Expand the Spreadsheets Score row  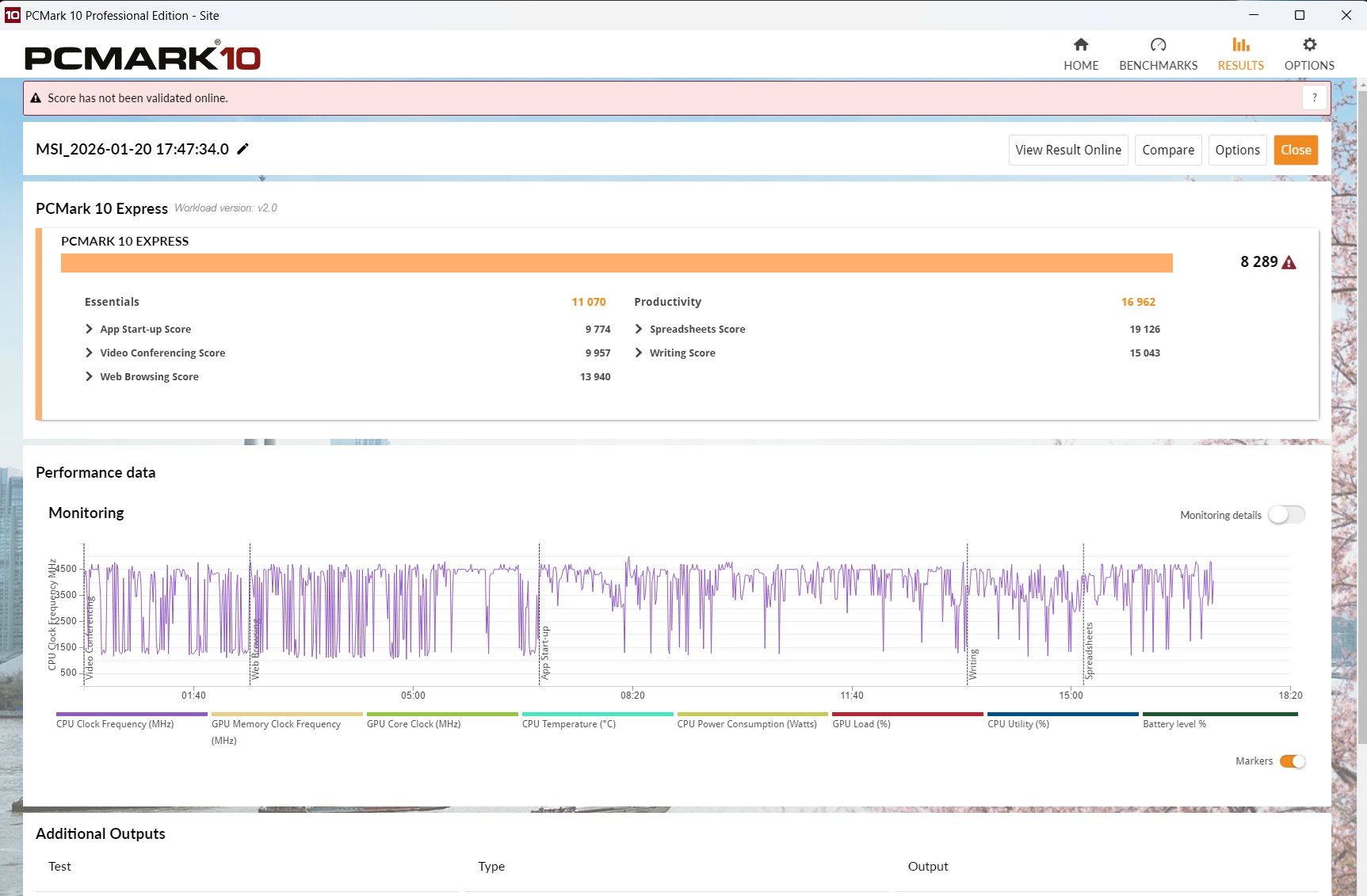coord(639,330)
